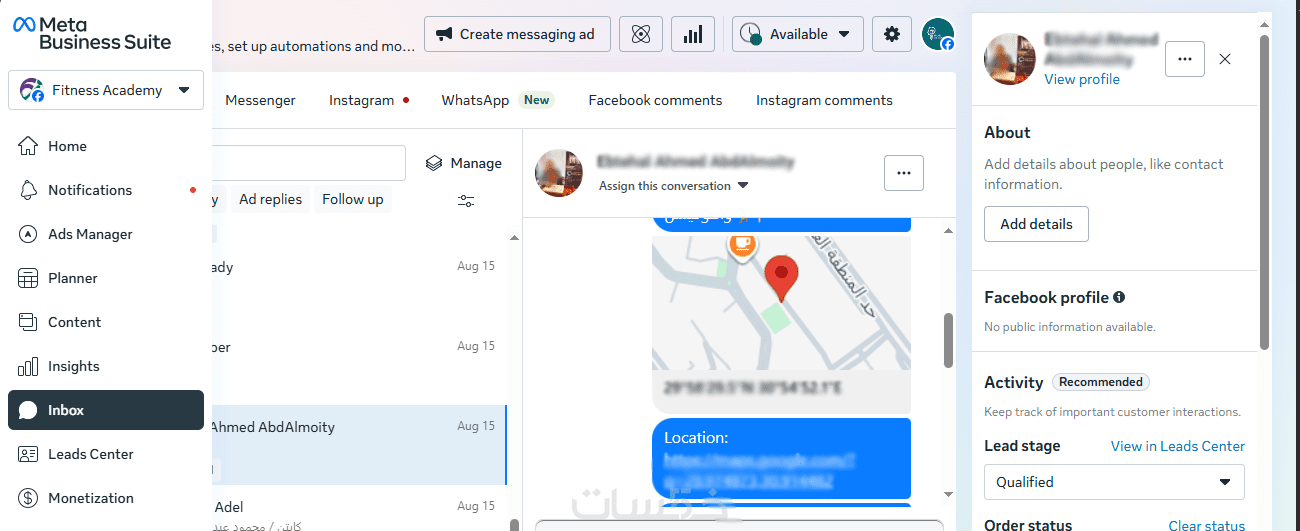1300x531 pixels.
Task: Open conversation header more options menu
Action: coord(904,173)
